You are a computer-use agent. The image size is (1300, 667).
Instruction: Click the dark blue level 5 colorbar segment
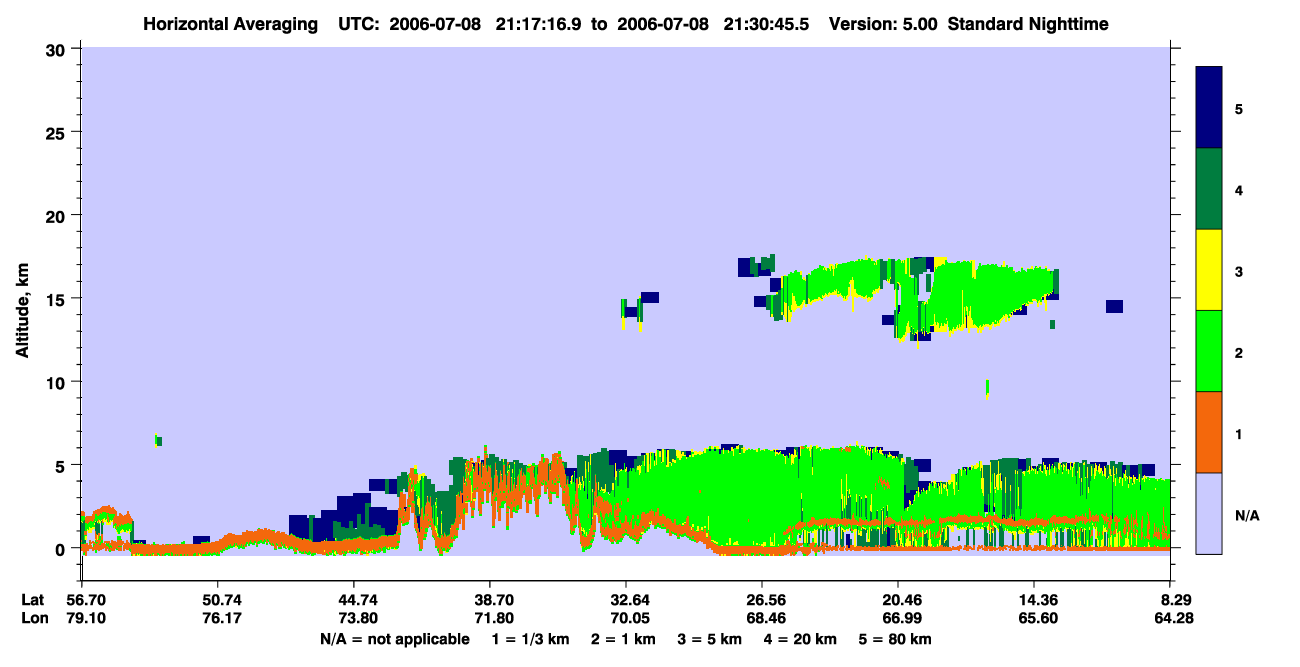[x=1209, y=107]
